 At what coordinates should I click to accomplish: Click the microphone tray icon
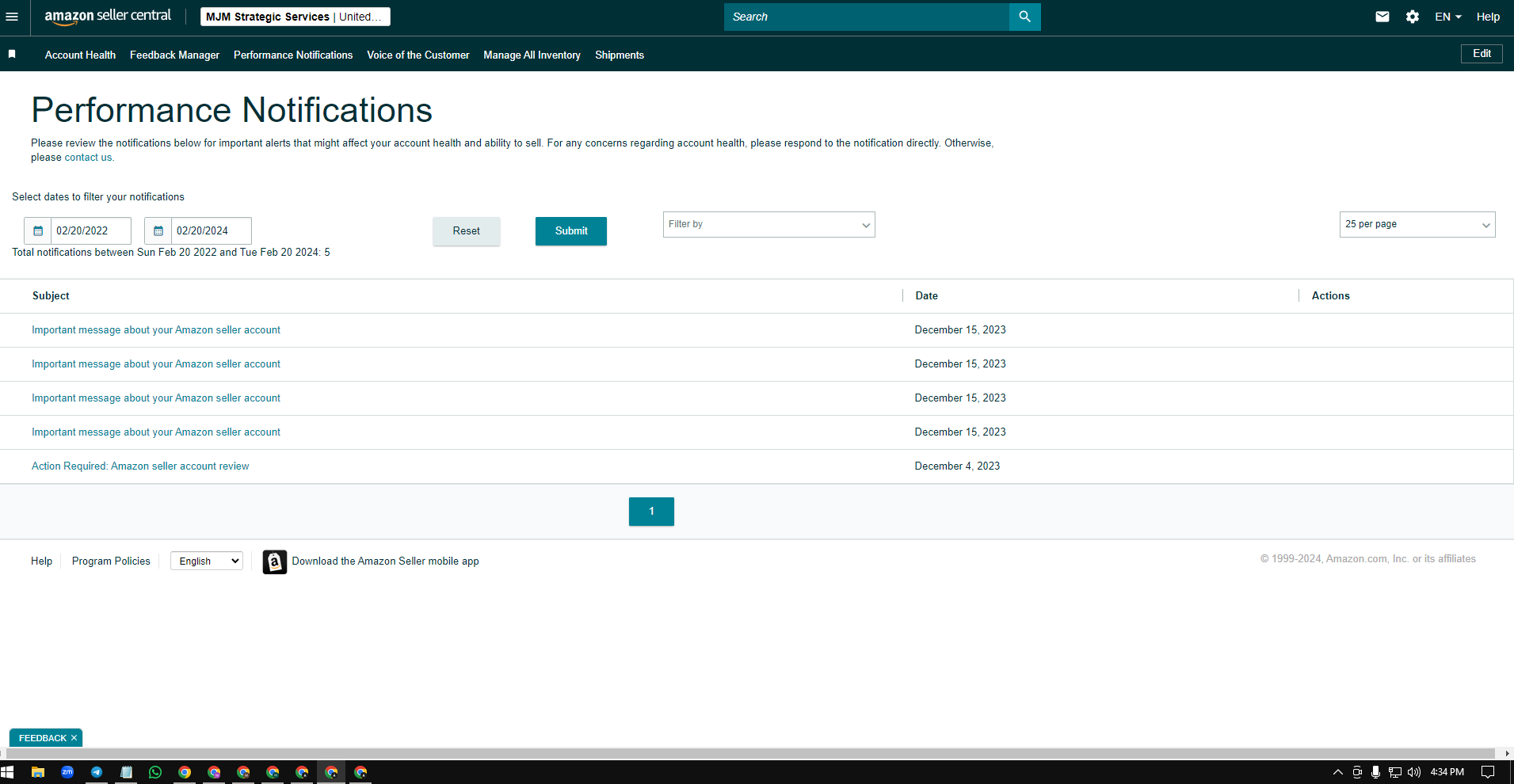1376,772
